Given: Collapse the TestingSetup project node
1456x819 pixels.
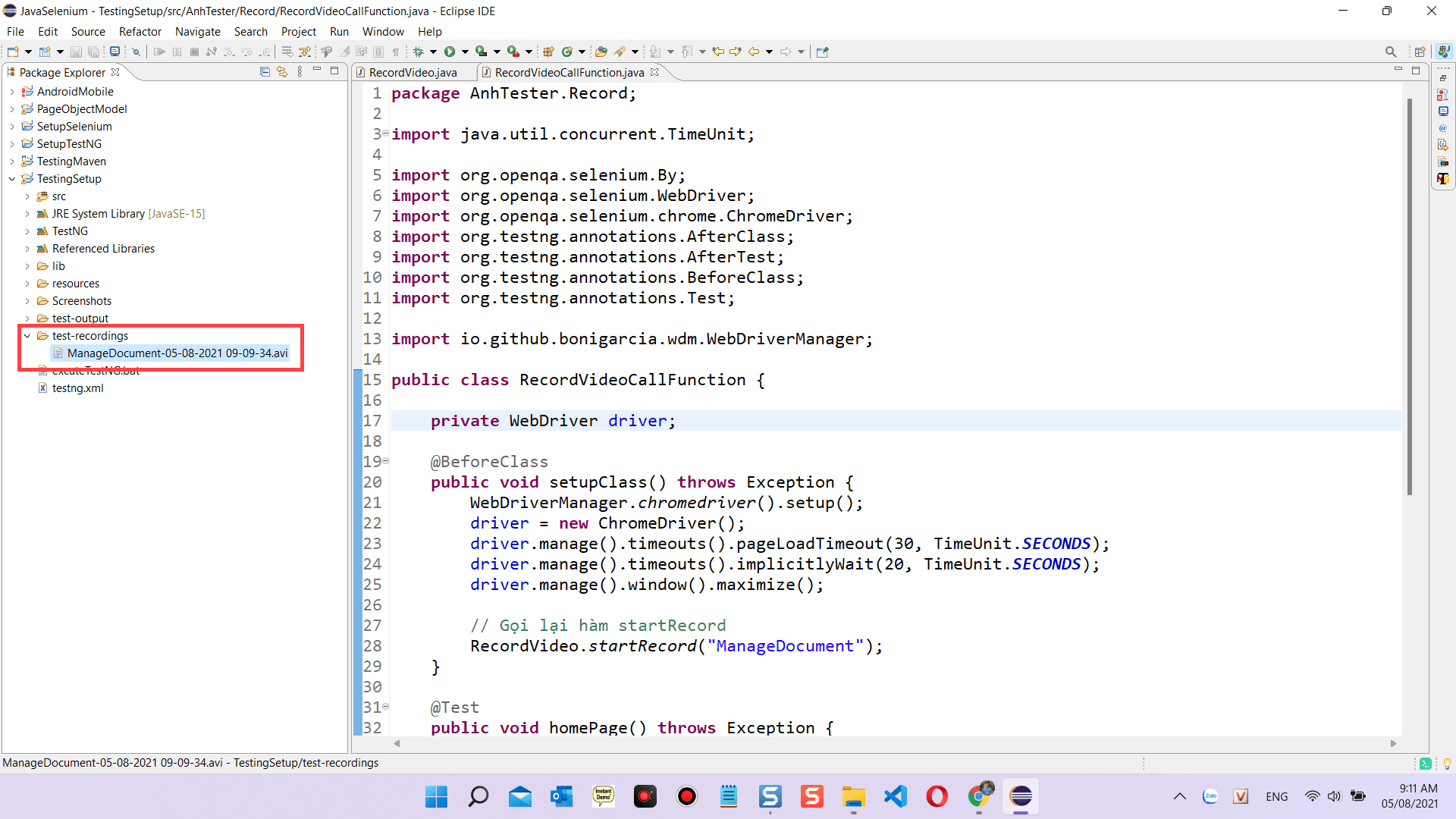Looking at the screenshot, I should pyautogui.click(x=12, y=179).
